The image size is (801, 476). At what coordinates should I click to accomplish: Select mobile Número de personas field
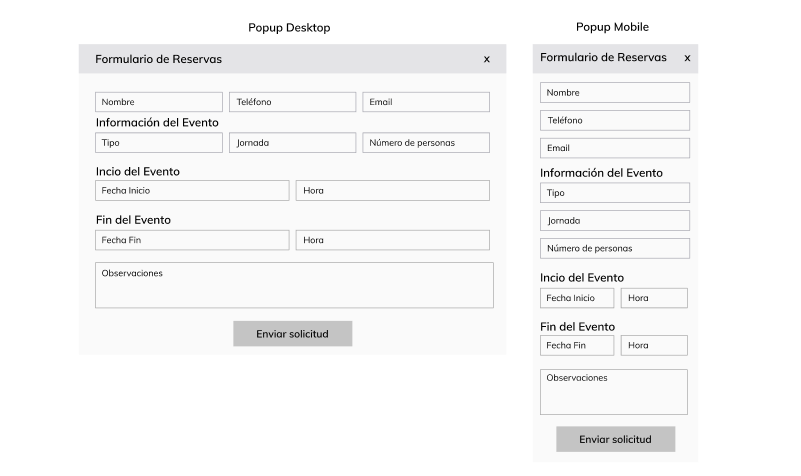(x=615, y=248)
